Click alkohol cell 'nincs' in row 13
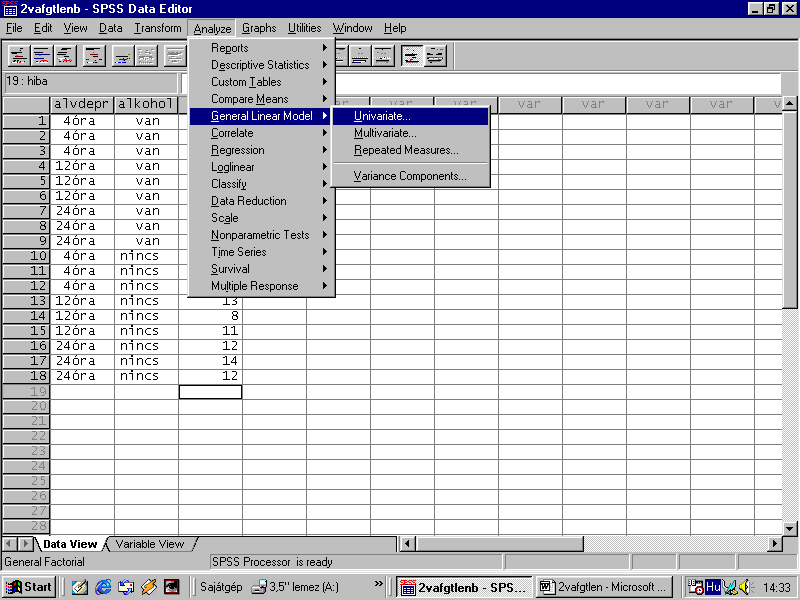This screenshot has width=800, height=600. point(146,301)
